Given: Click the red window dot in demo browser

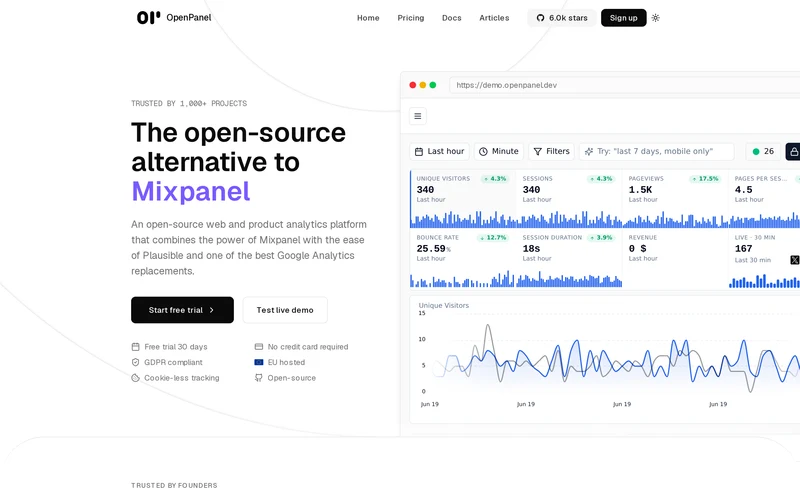Looking at the screenshot, I should pos(412,85).
